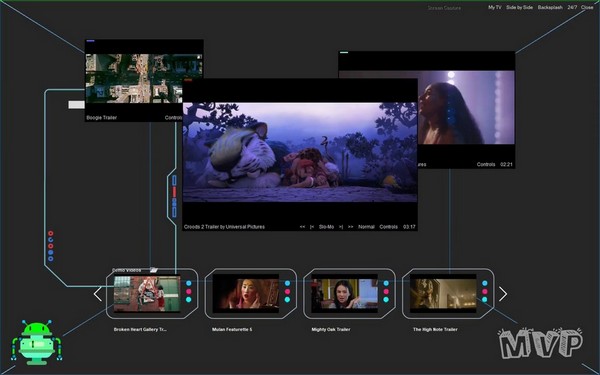This screenshot has height=375, width=600.
Task: Toggle Controls on the Croods 2 player
Action: [388, 227]
